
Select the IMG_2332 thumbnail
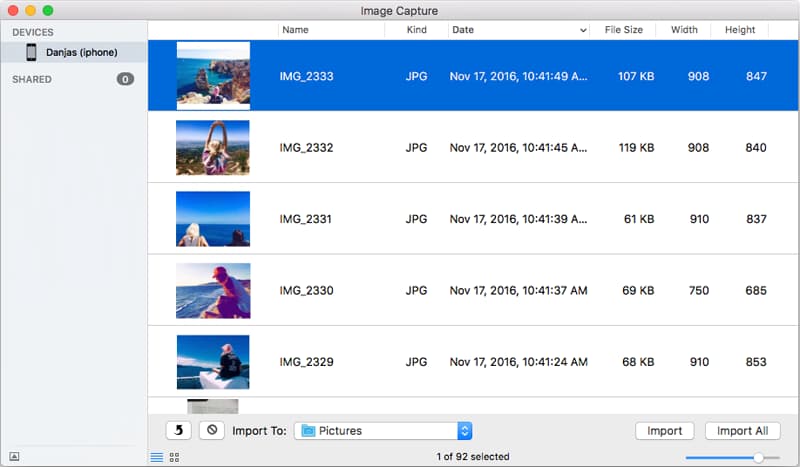tap(212, 148)
